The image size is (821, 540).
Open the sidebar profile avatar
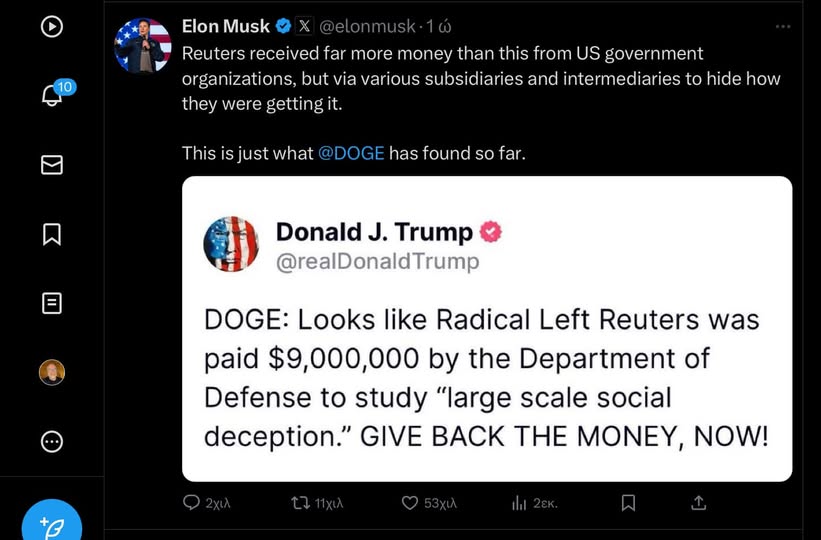52,373
